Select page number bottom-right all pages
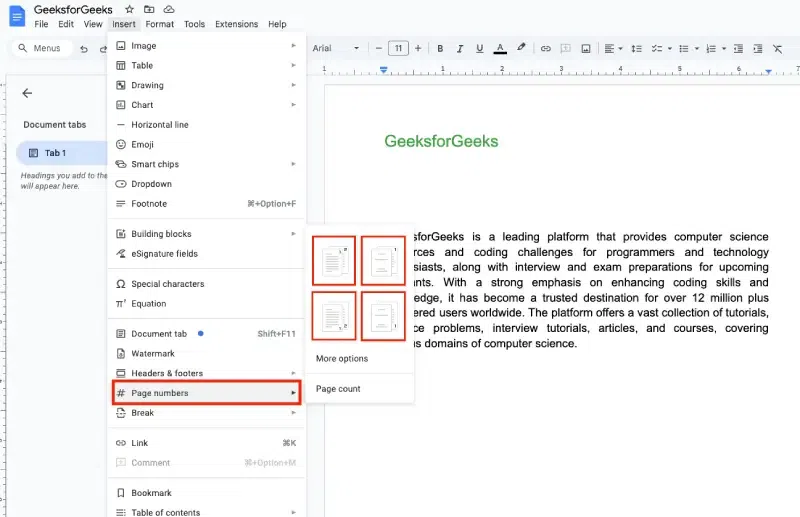Viewport: 800px width, 517px height. tap(334, 316)
